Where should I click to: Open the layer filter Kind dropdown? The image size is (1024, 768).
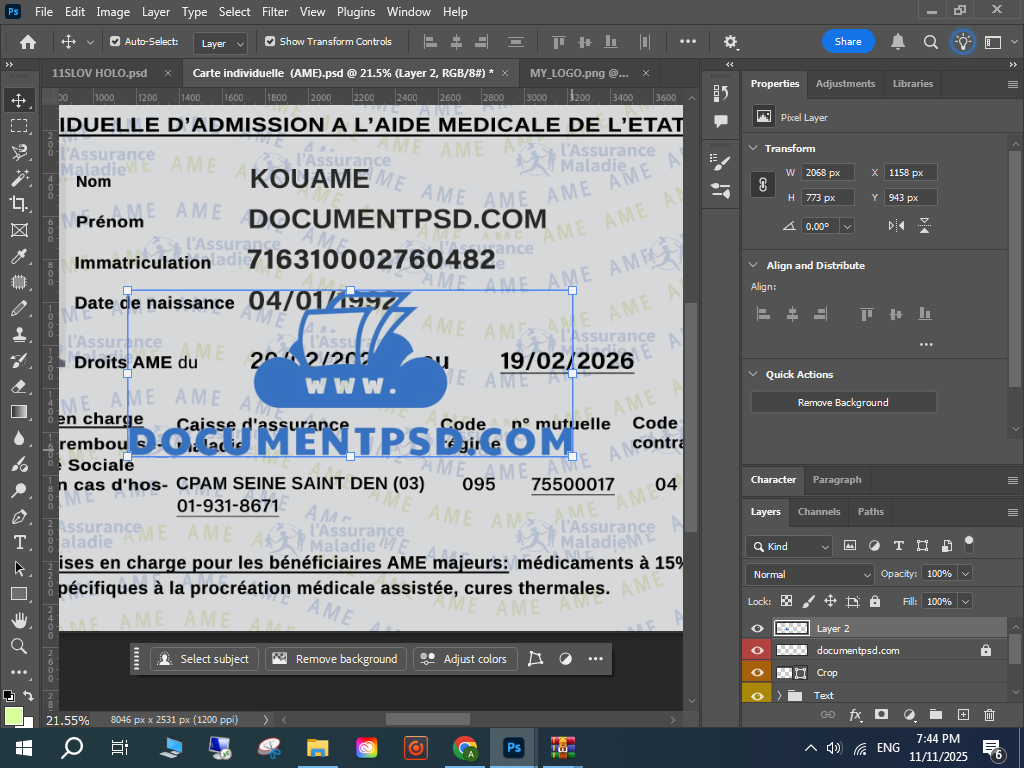click(789, 546)
